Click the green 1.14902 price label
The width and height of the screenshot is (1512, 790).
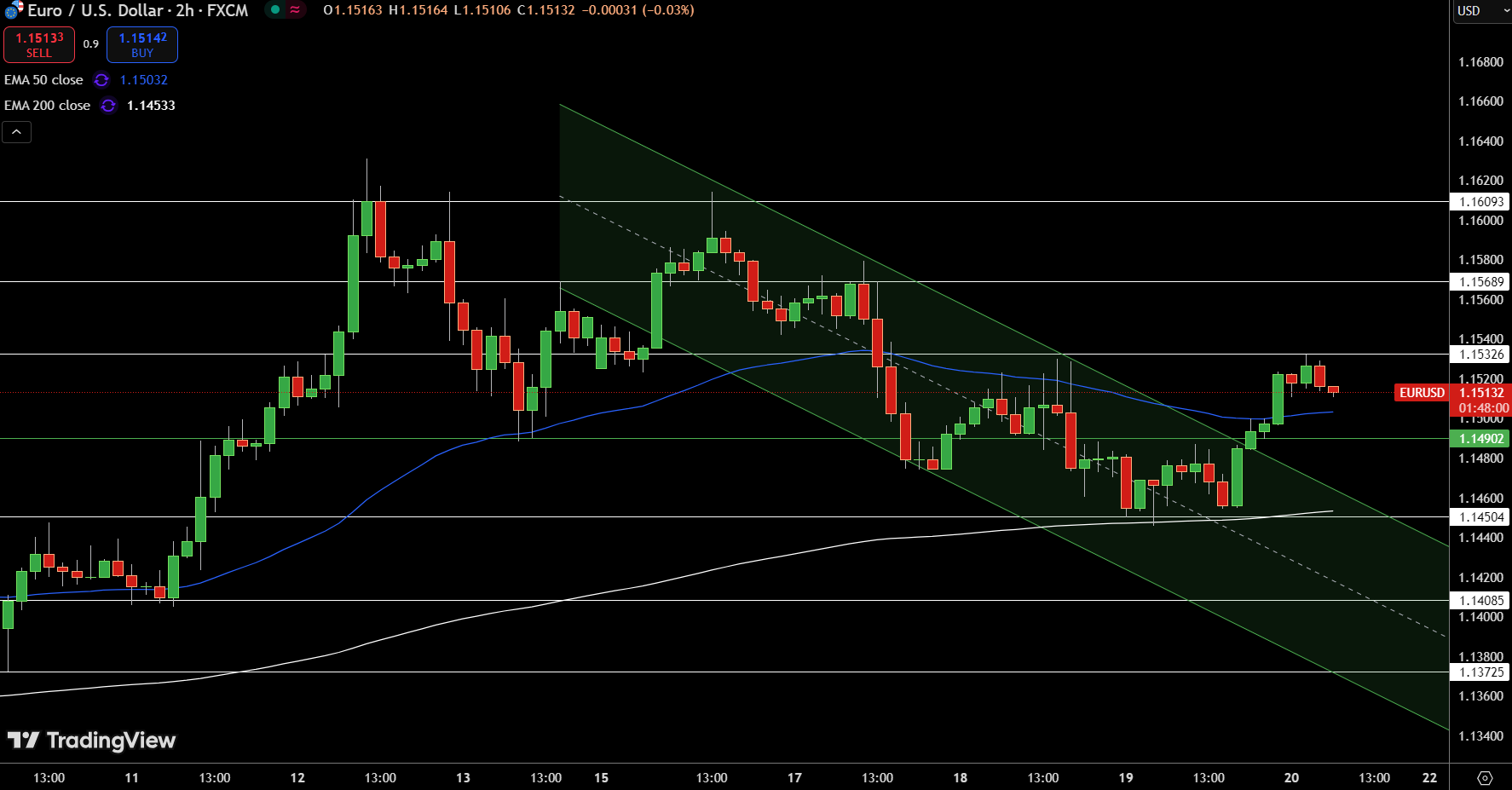(x=1480, y=439)
